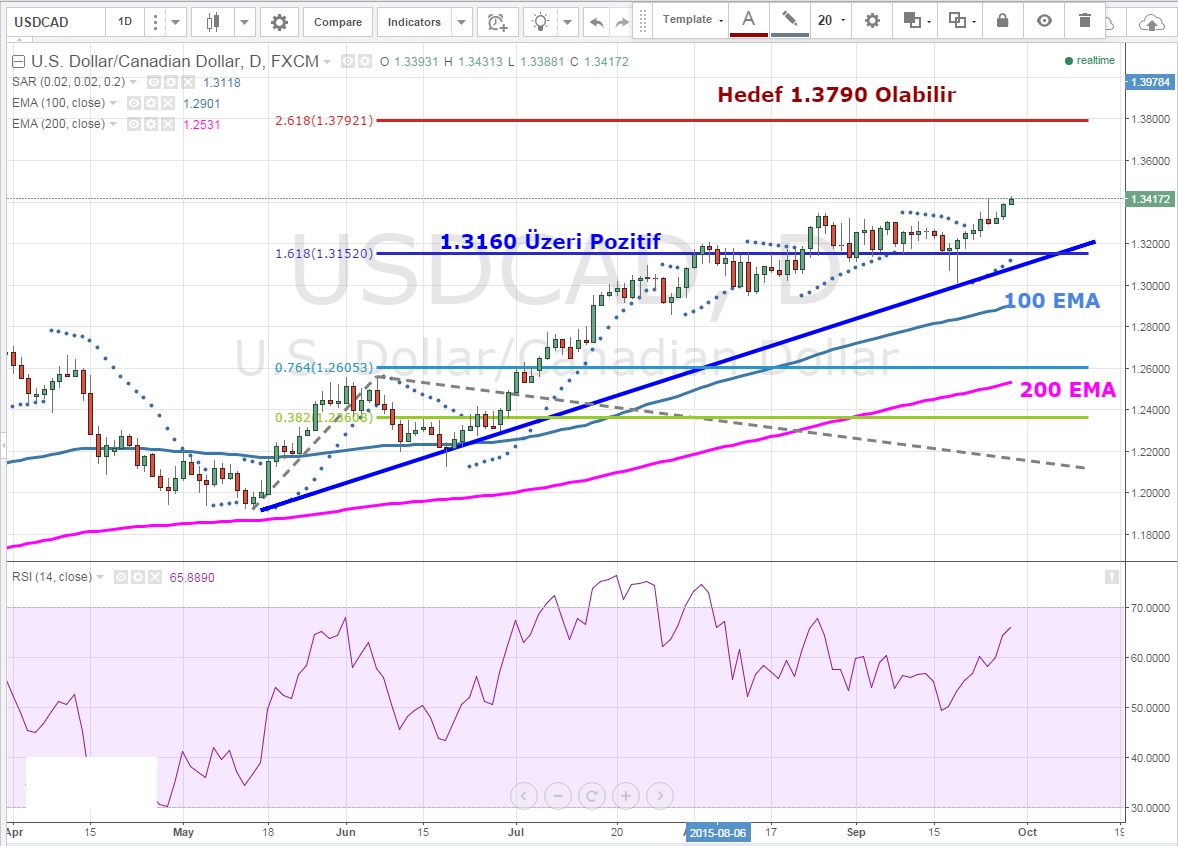Screen dimensions: 1178x846
Task: Toggle visibility with the eye icon
Action: pyautogui.click(x=1044, y=20)
